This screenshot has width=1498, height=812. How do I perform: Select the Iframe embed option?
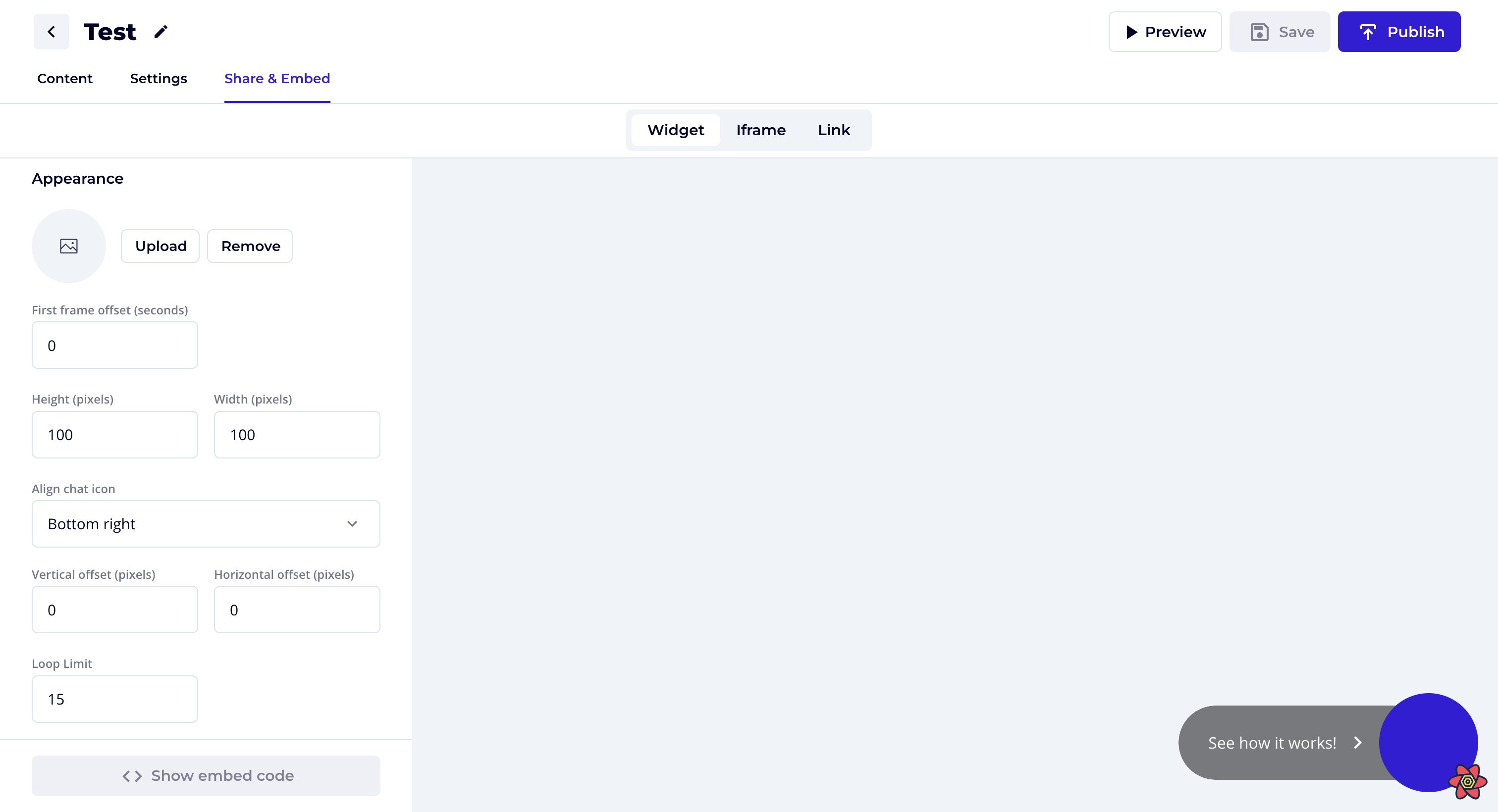[x=760, y=130]
